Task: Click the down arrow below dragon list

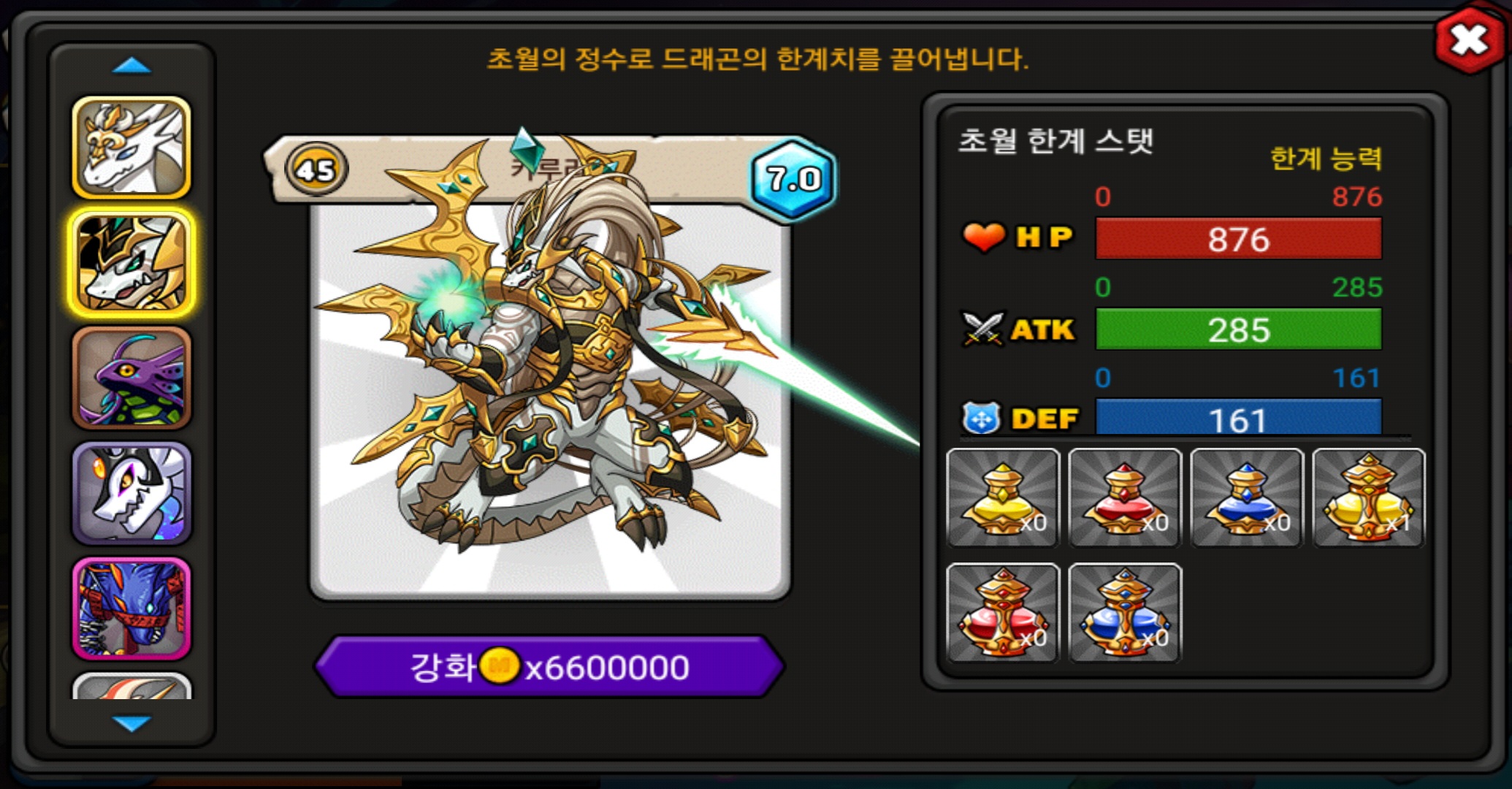Action: (x=131, y=723)
